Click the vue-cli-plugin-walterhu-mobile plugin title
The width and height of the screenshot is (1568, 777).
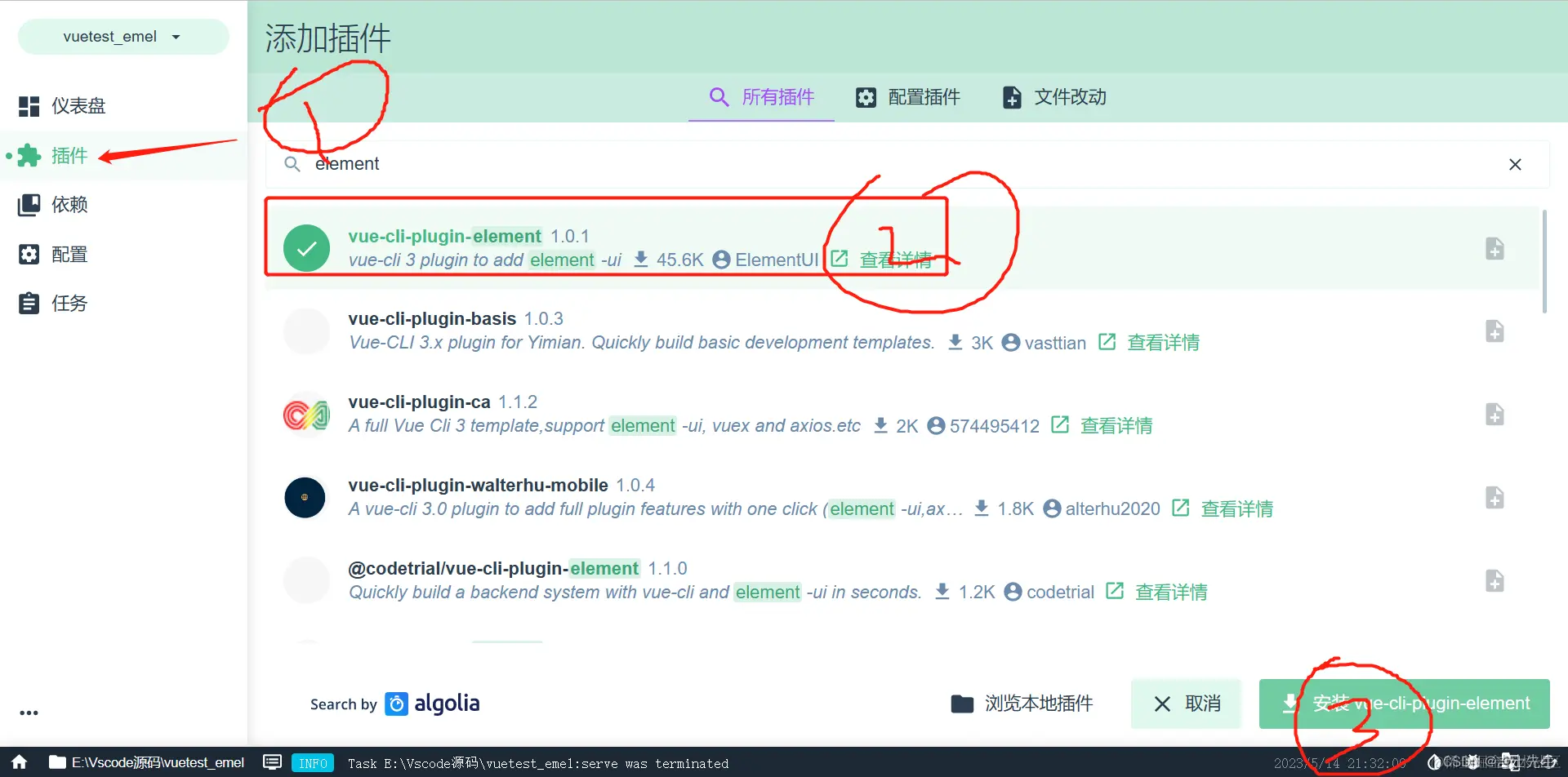coord(478,485)
